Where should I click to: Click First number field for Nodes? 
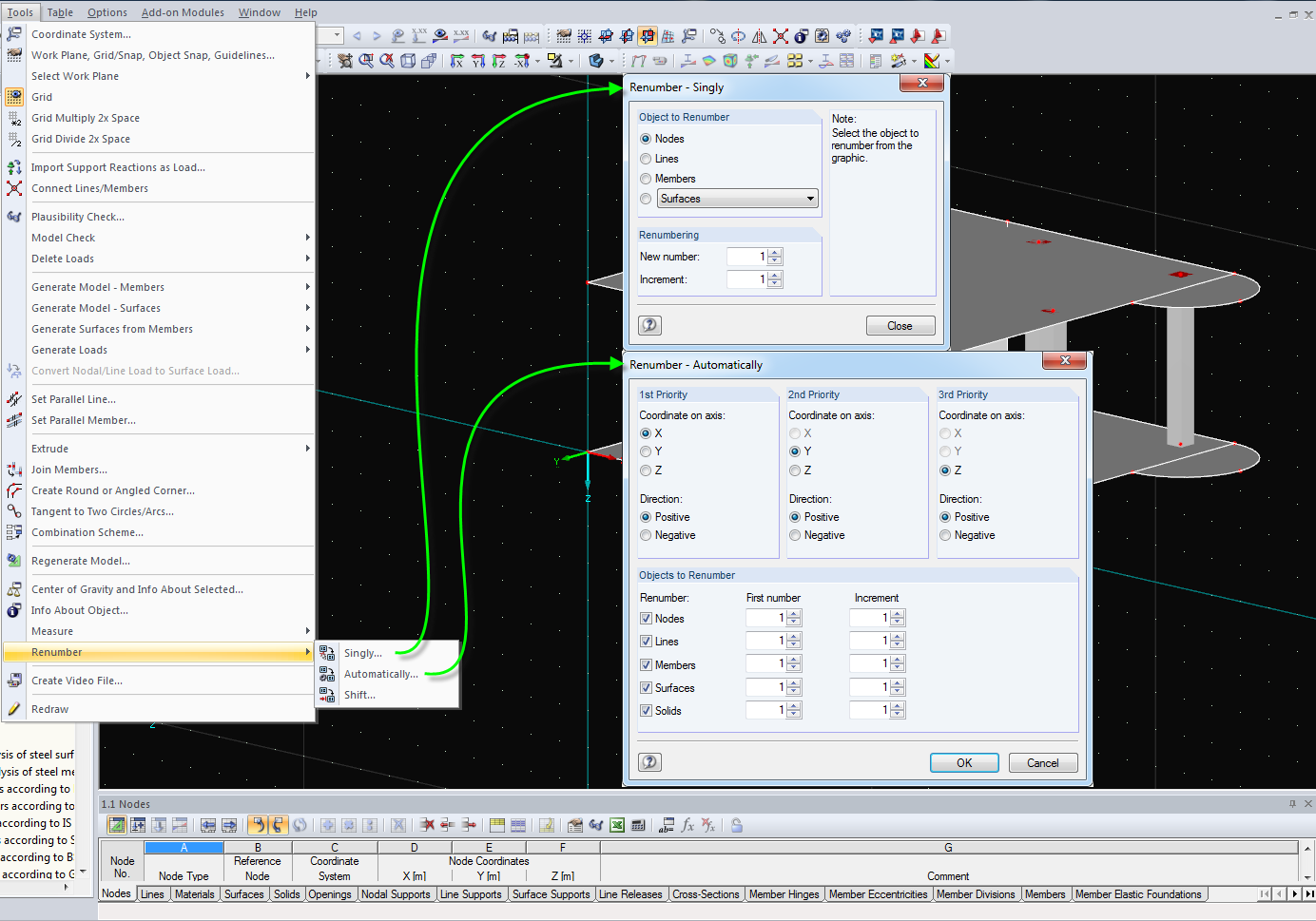765,618
